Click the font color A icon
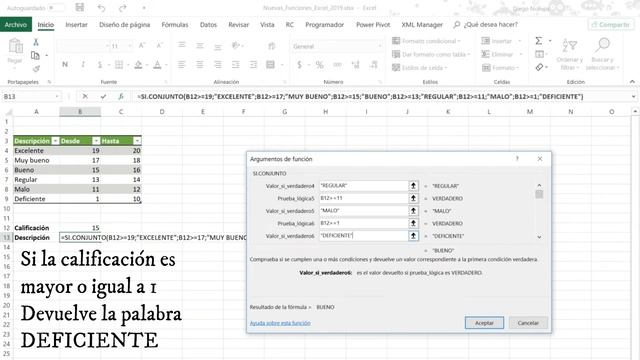The width and height of the screenshot is (640, 360). pos(157,64)
